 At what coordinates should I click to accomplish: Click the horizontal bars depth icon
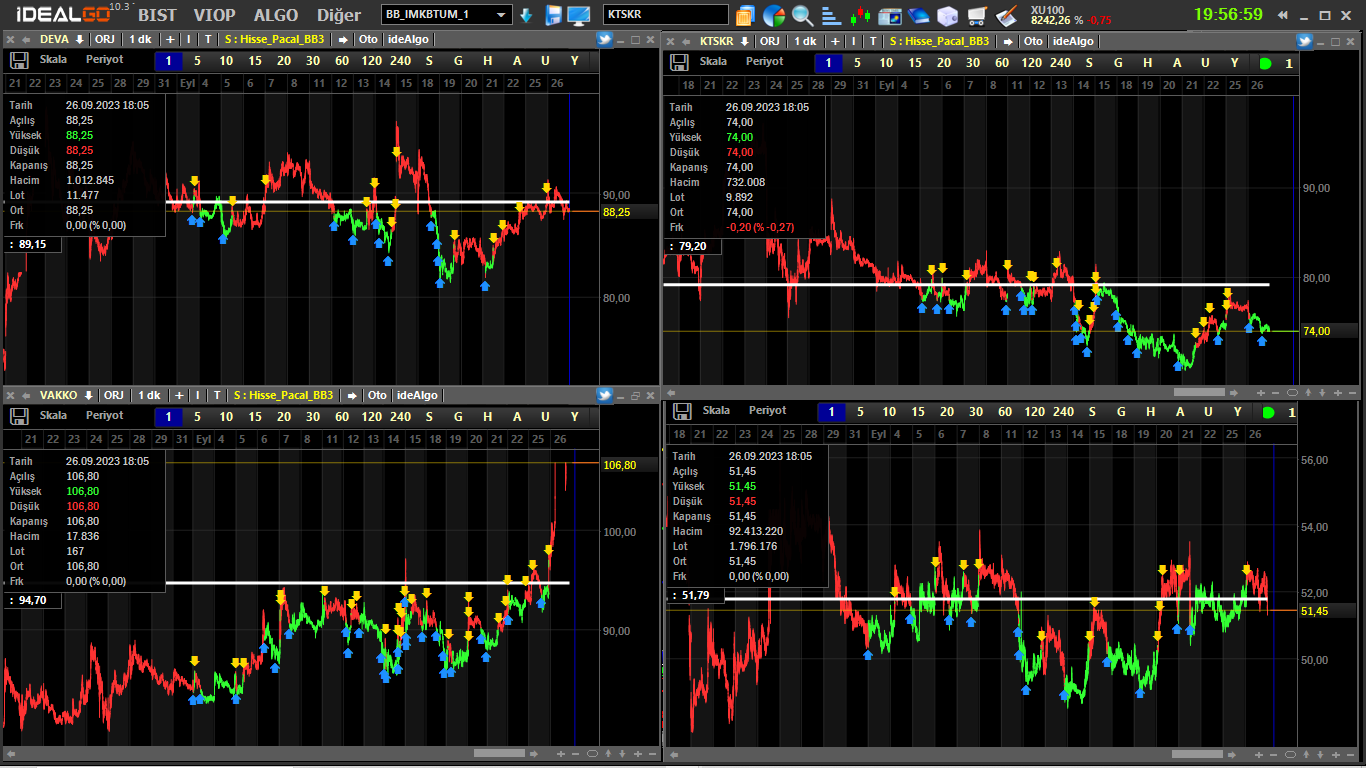[x=831, y=15]
